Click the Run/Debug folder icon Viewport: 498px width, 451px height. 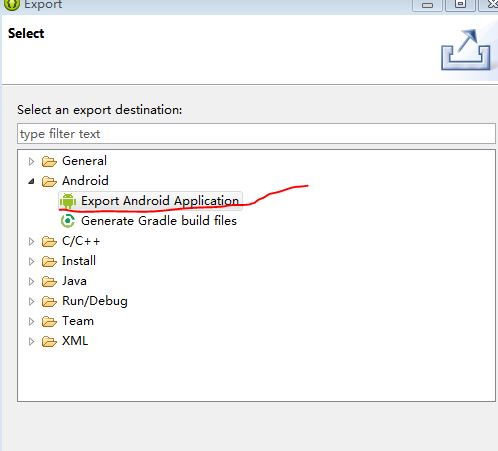click(49, 301)
